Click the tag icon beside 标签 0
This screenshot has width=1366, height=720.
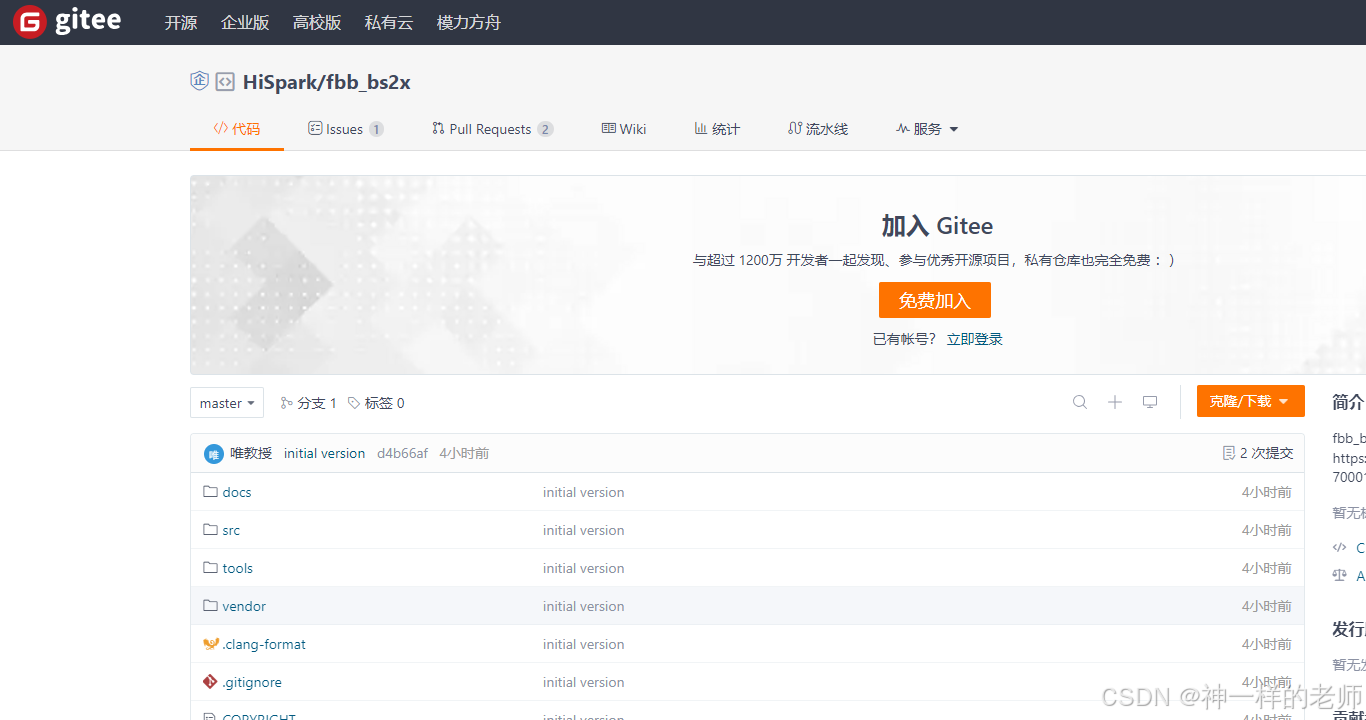(x=354, y=403)
